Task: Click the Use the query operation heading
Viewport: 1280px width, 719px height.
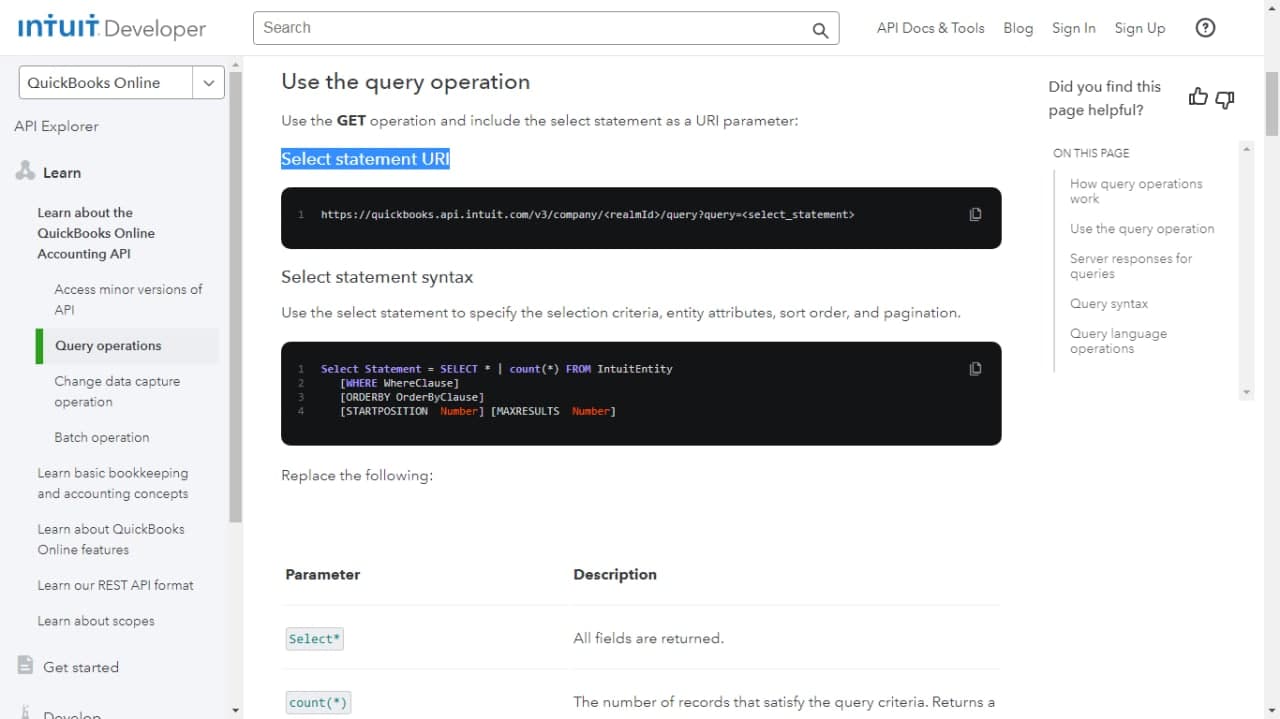Action: [405, 82]
